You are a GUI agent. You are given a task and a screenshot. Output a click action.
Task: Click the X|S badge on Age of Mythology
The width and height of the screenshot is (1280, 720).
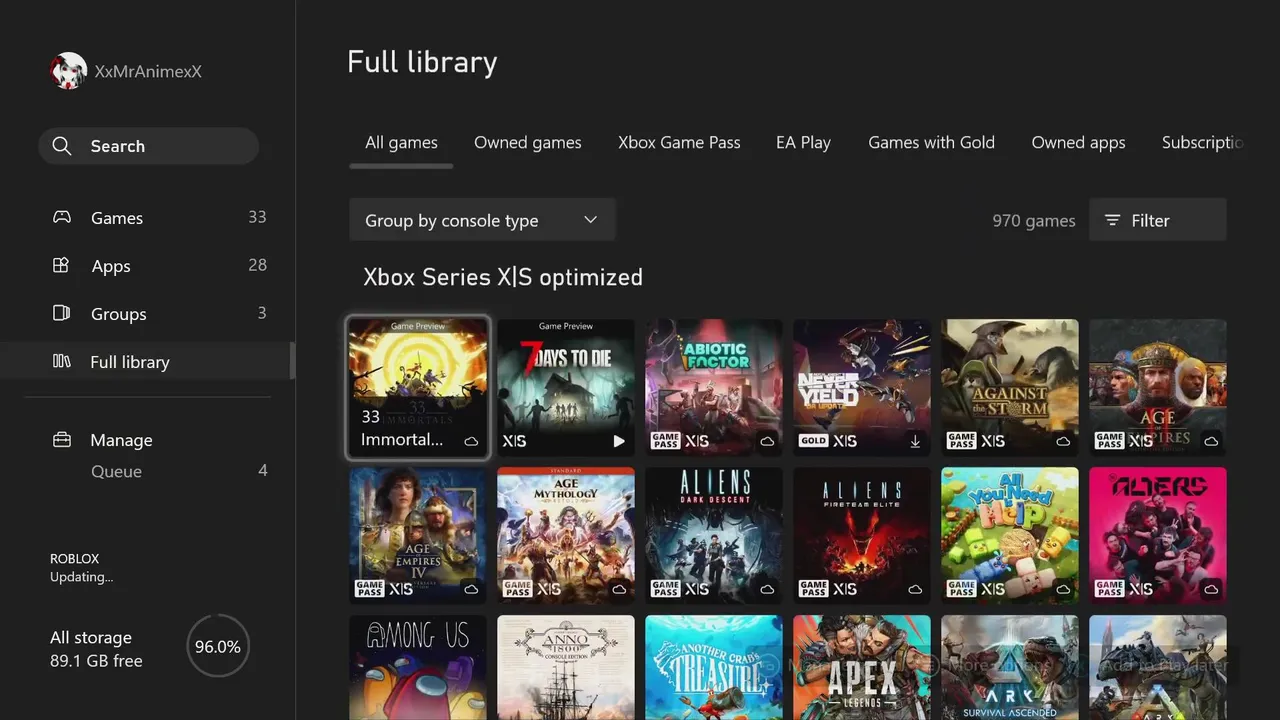549,589
